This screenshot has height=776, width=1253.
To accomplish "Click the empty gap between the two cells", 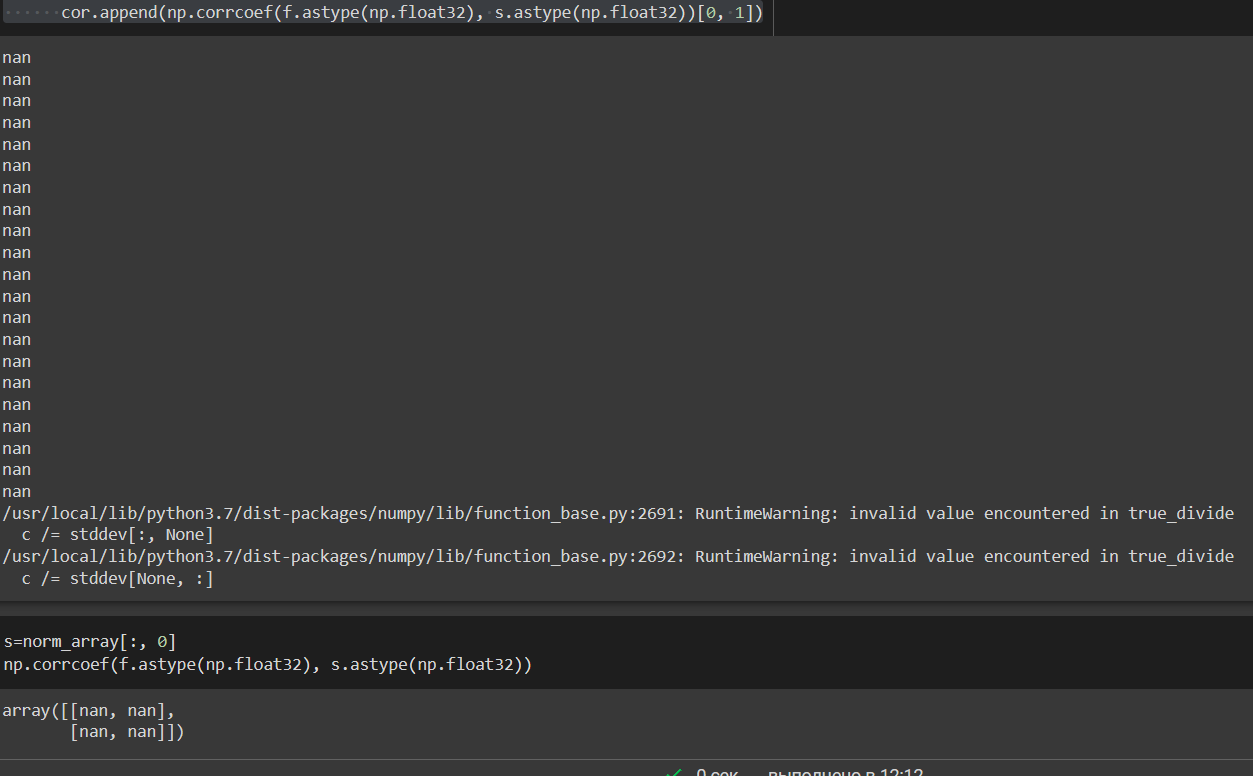I will 600,608.
